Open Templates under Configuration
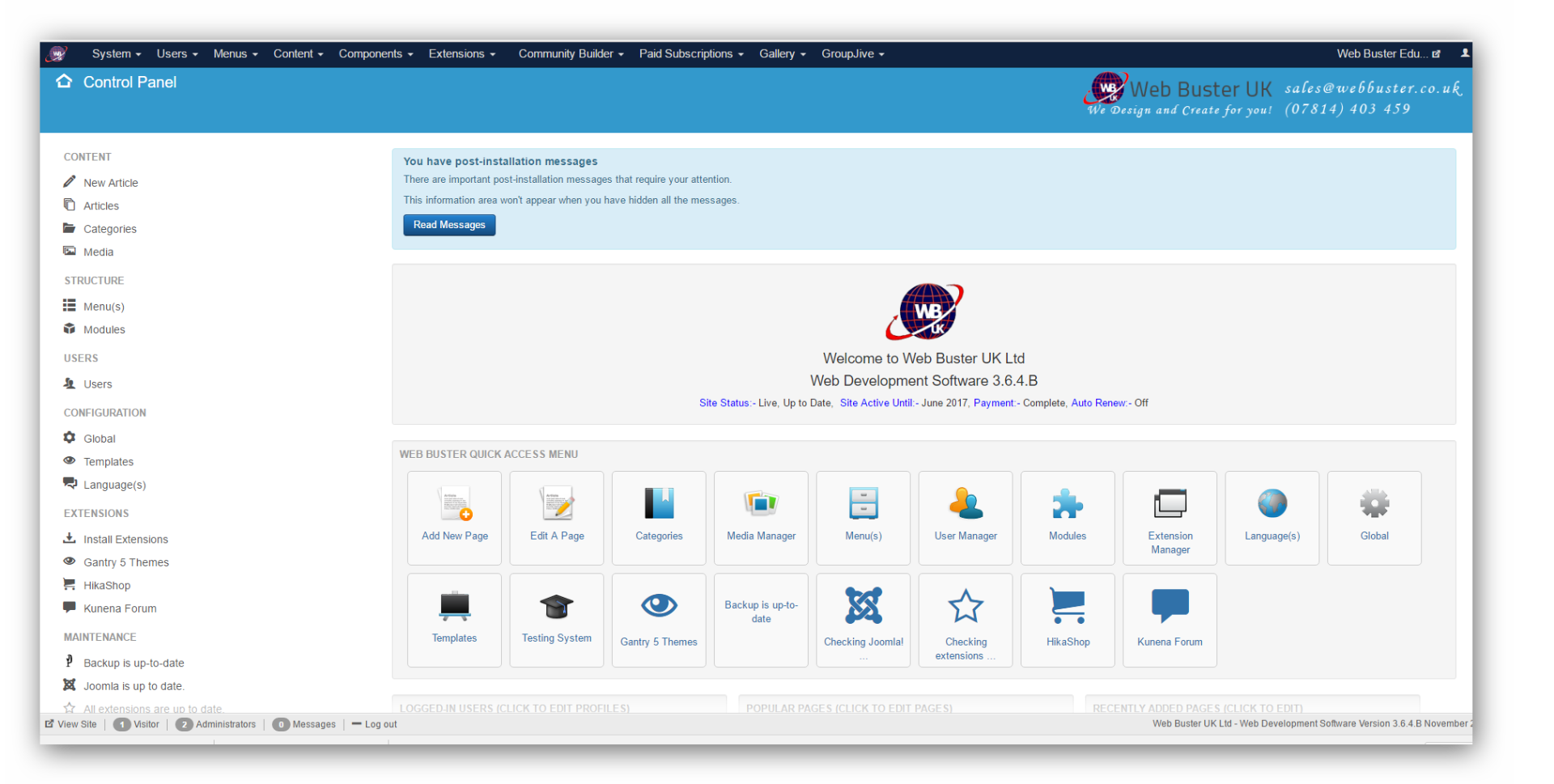The width and height of the screenshot is (1554, 784). [108, 461]
